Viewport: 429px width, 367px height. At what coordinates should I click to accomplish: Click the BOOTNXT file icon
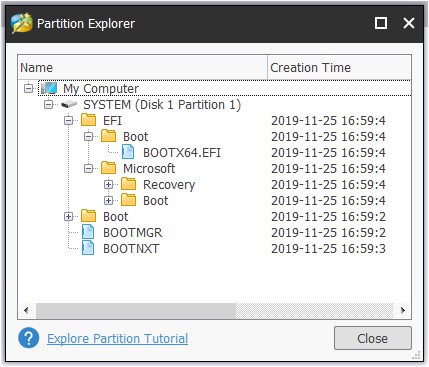pyautogui.click(x=88, y=248)
